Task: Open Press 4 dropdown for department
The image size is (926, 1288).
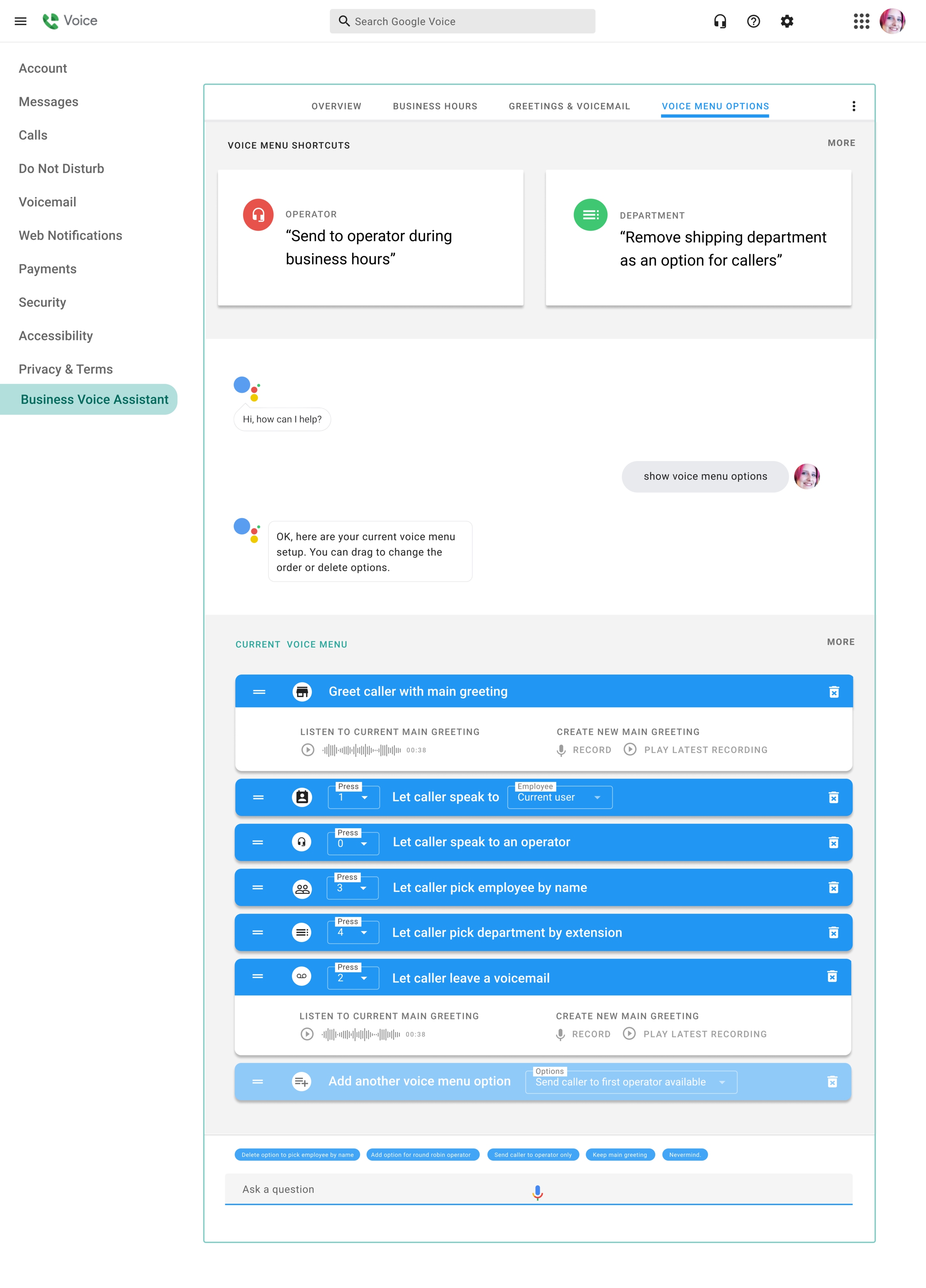Action: click(x=353, y=932)
